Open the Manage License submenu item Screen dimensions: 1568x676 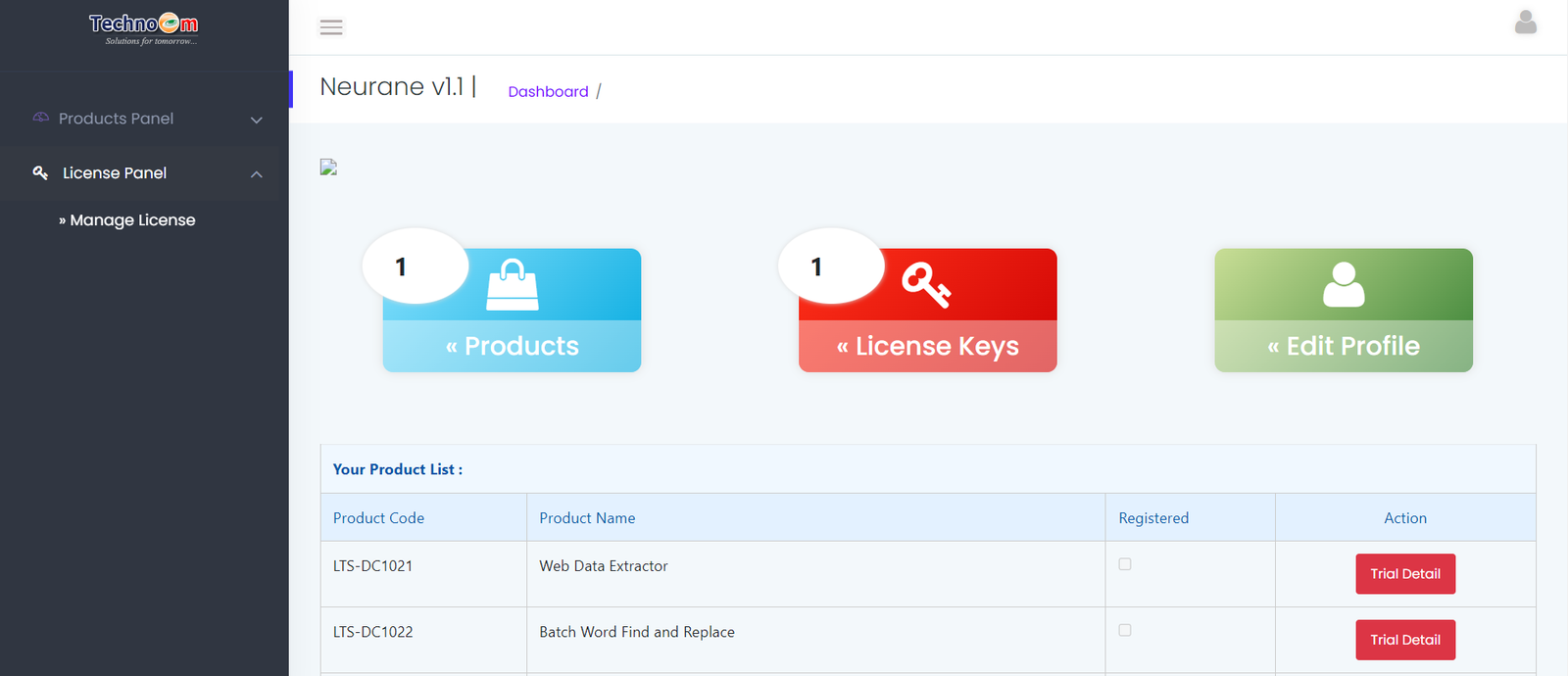pos(132,220)
